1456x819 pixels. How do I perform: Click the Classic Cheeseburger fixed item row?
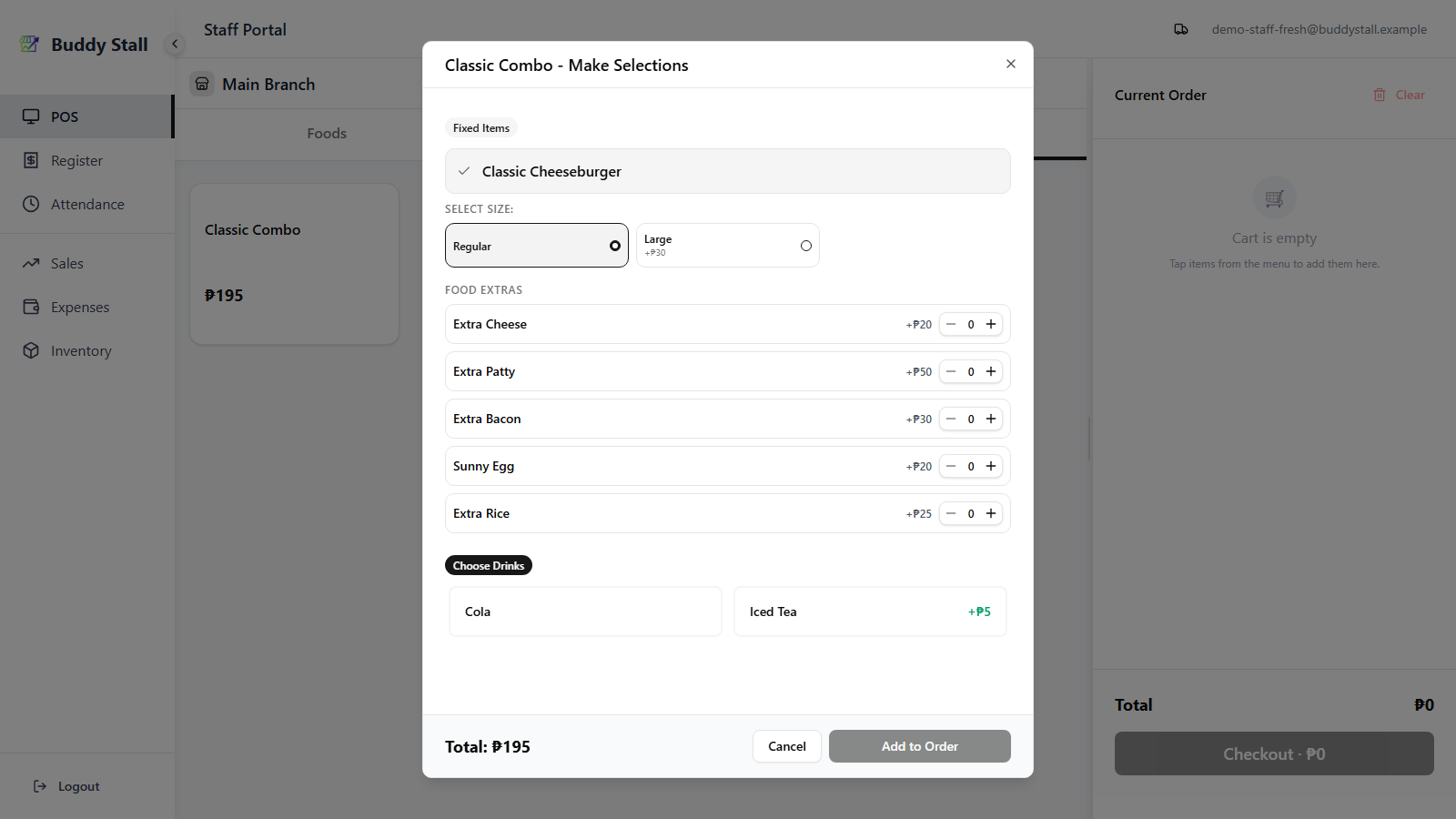[x=728, y=171]
